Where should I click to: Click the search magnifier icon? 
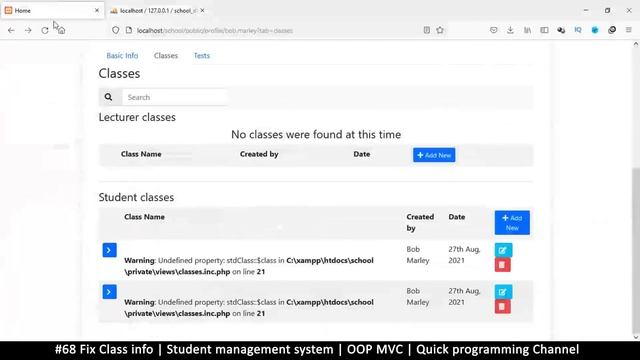pyautogui.click(x=108, y=97)
